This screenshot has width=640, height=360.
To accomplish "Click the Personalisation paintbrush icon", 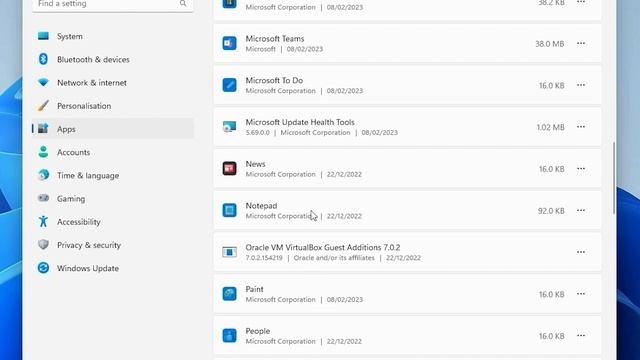I will point(43,105).
